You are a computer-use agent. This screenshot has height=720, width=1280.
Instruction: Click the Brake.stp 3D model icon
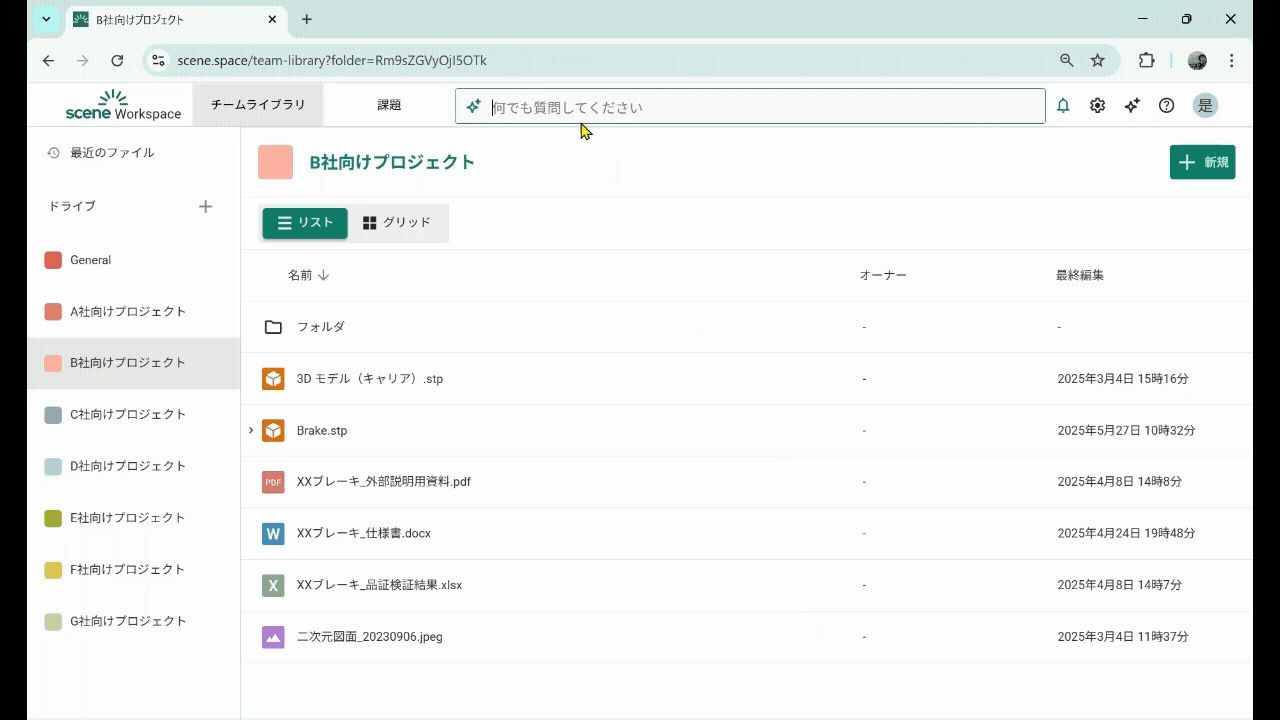(273, 430)
